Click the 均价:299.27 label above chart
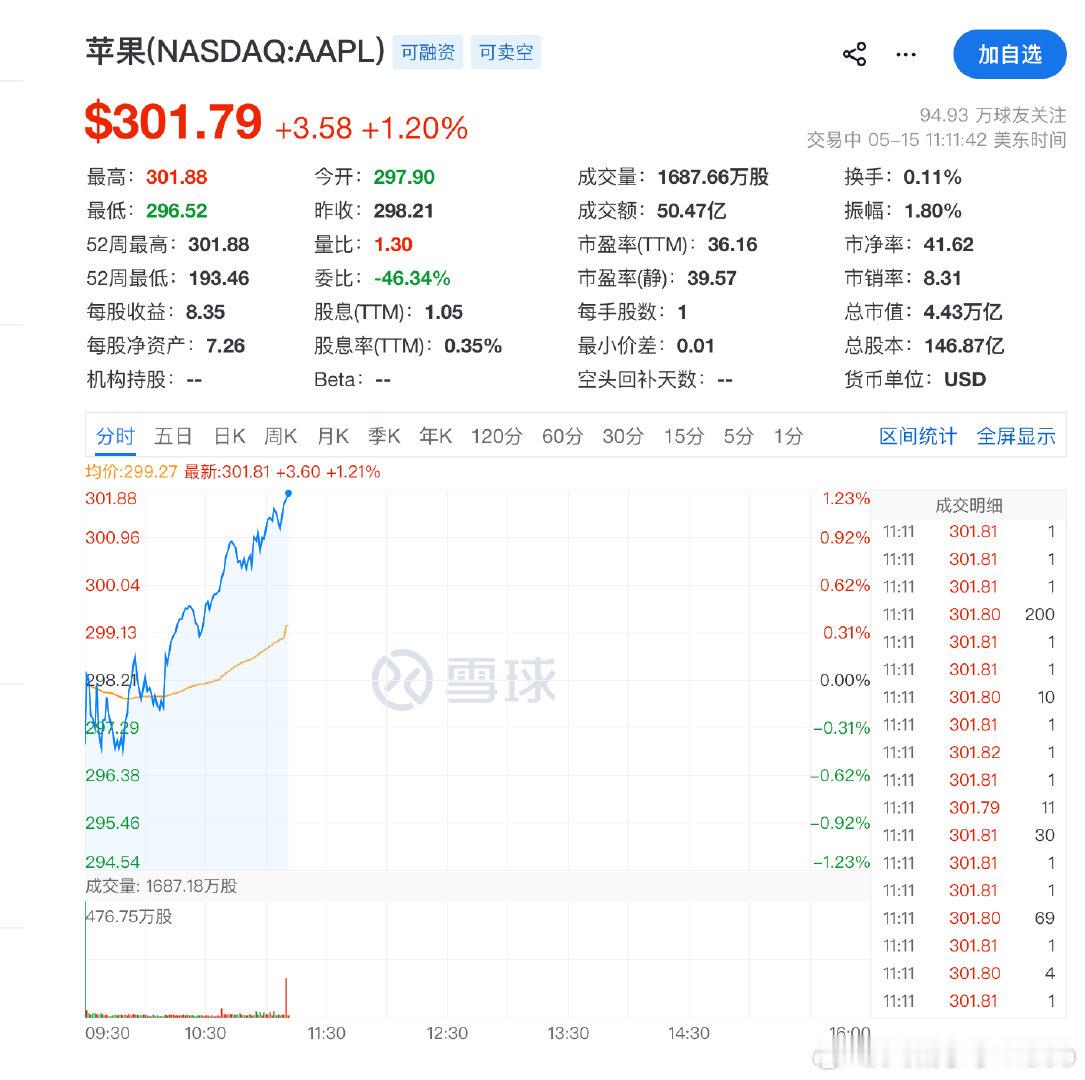Image resolution: width=1085 pixels, height=1080 pixels. pos(131,472)
